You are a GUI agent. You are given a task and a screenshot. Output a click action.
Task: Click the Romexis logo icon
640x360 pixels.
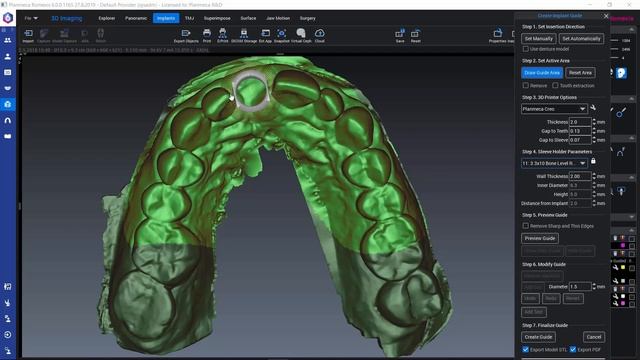(x=8, y=18)
